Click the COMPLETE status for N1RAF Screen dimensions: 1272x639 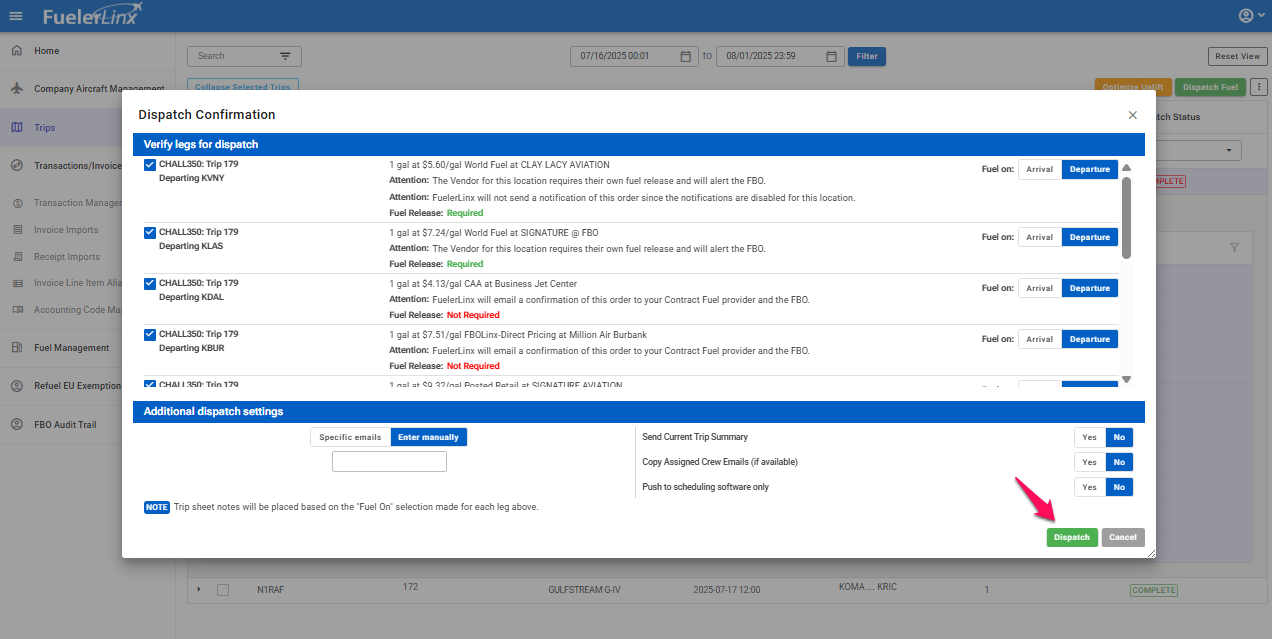coord(1154,590)
